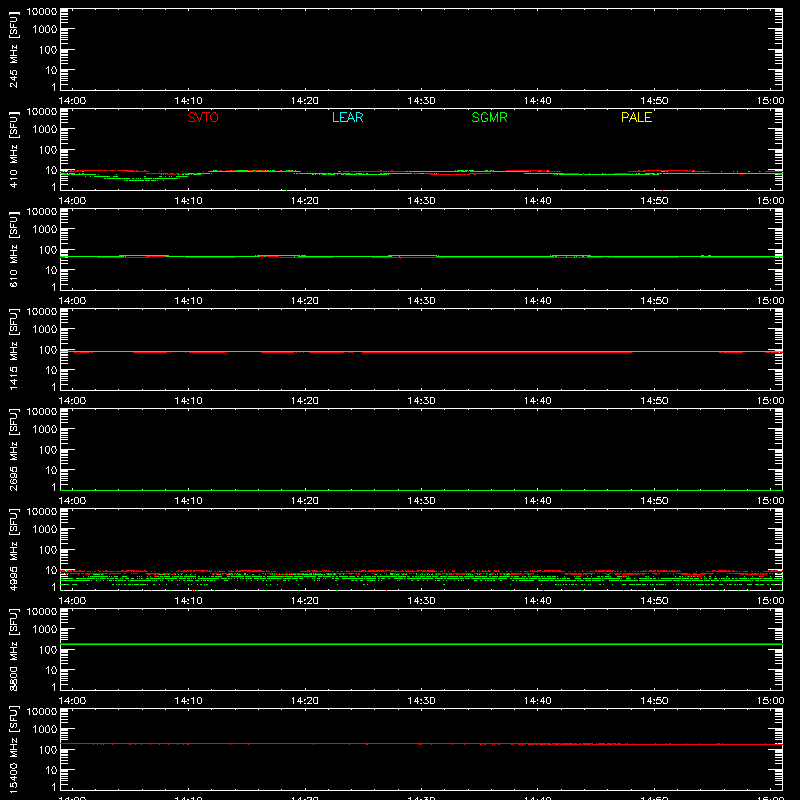Click 14:40 label below the 2695 MHz panel

tap(538, 501)
